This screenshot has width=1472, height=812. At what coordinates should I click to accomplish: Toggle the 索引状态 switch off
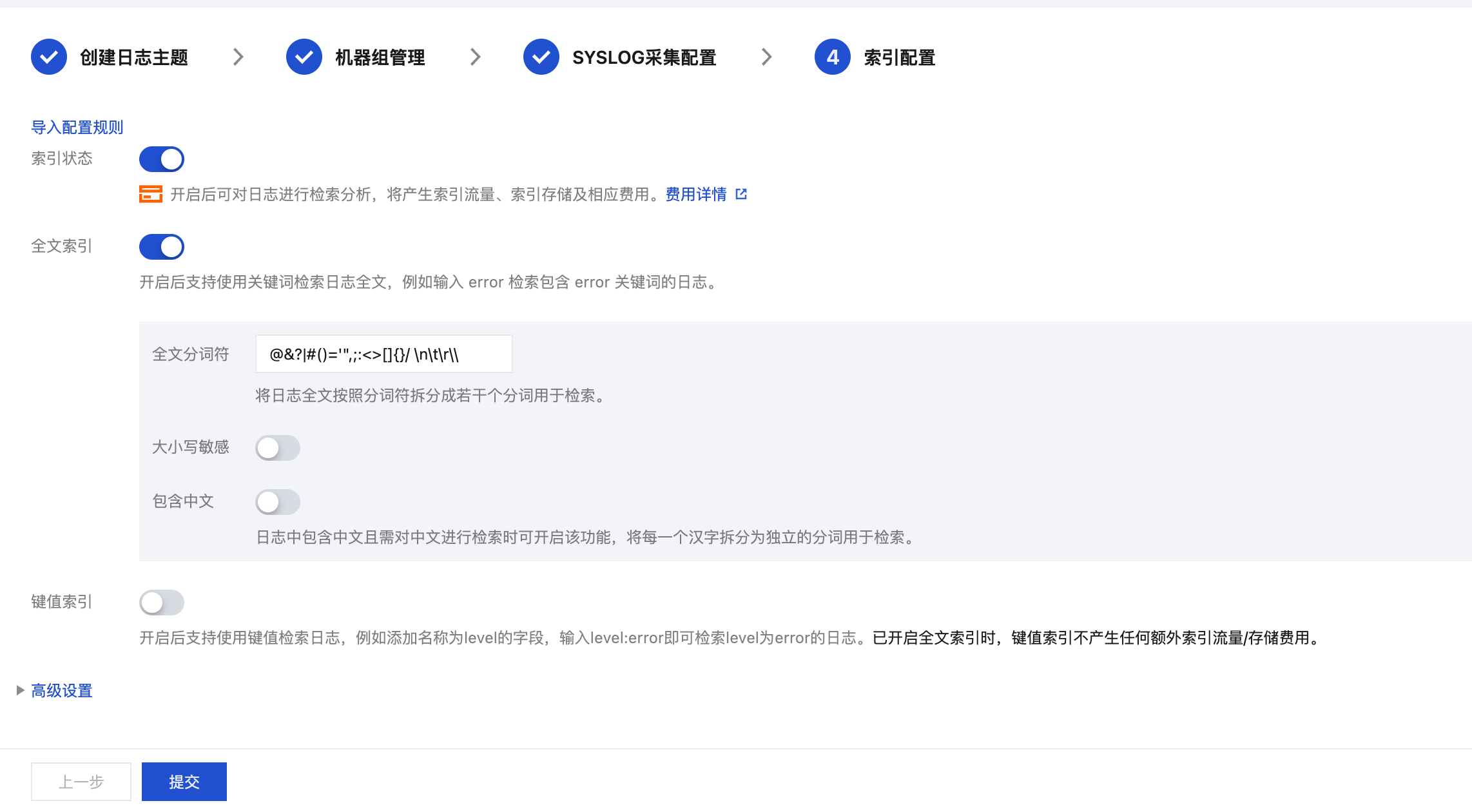point(162,159)
